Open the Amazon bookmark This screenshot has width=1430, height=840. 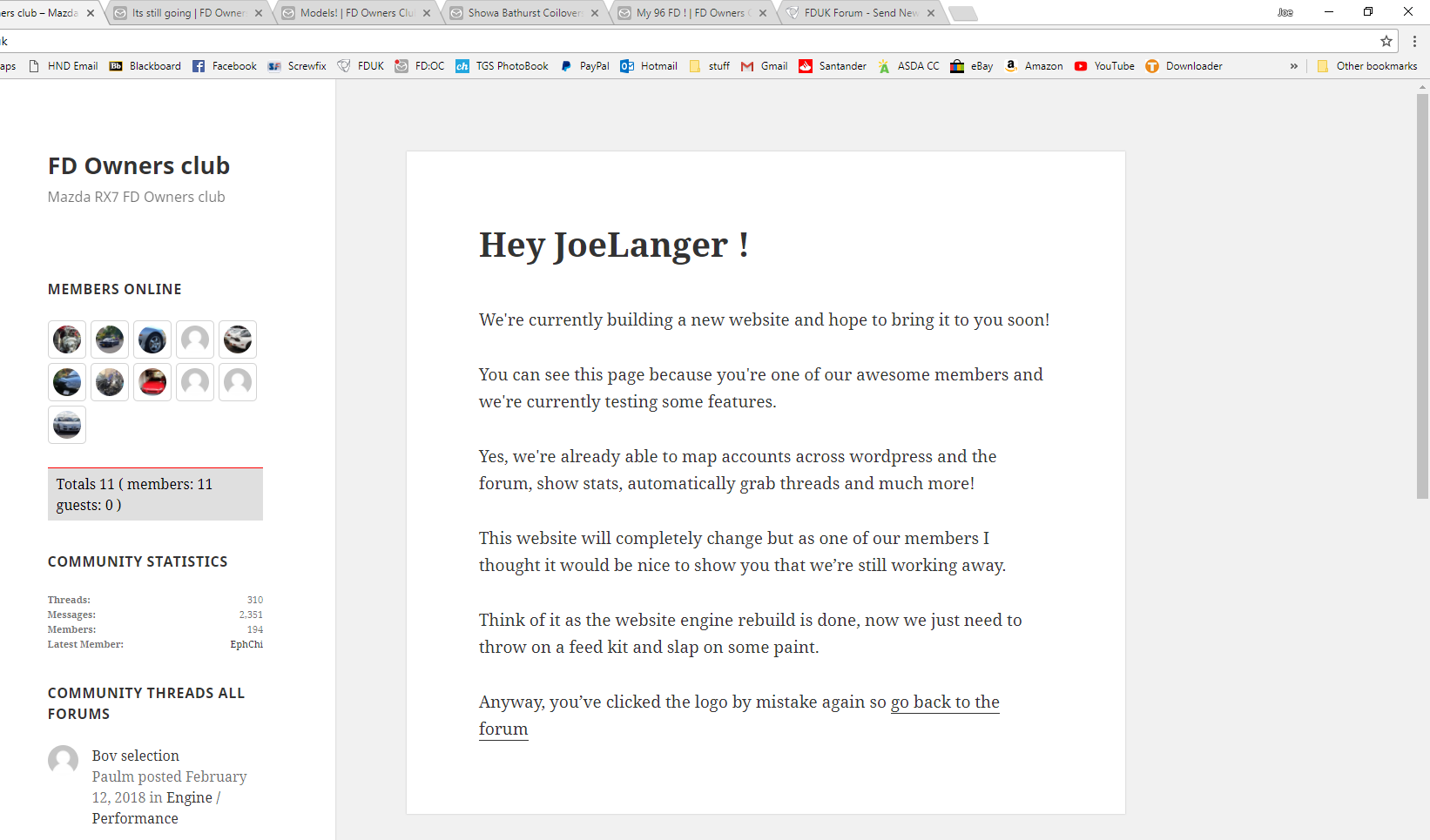click(1034, 66)
